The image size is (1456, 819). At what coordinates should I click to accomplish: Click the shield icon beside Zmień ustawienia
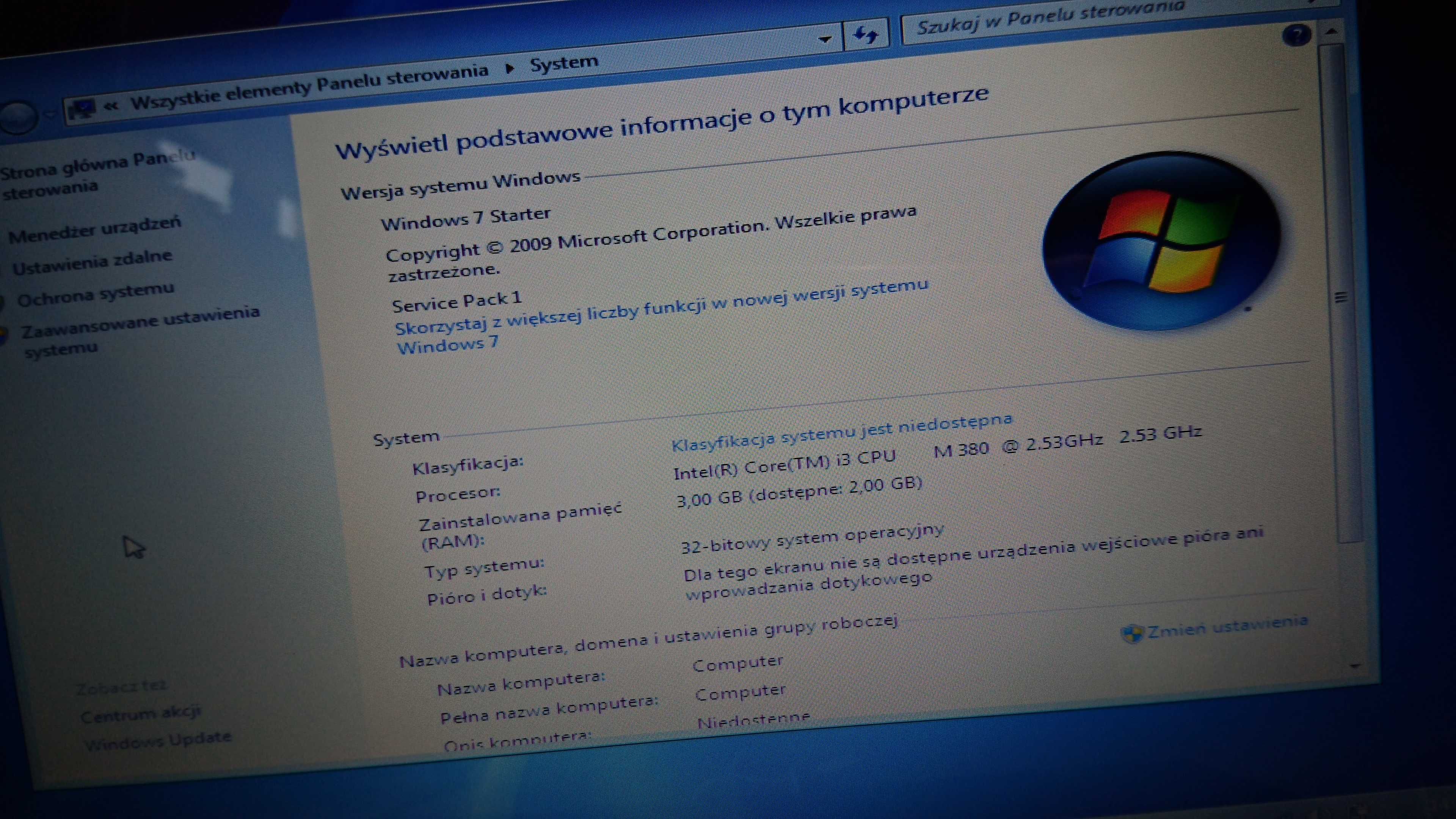1132,634
